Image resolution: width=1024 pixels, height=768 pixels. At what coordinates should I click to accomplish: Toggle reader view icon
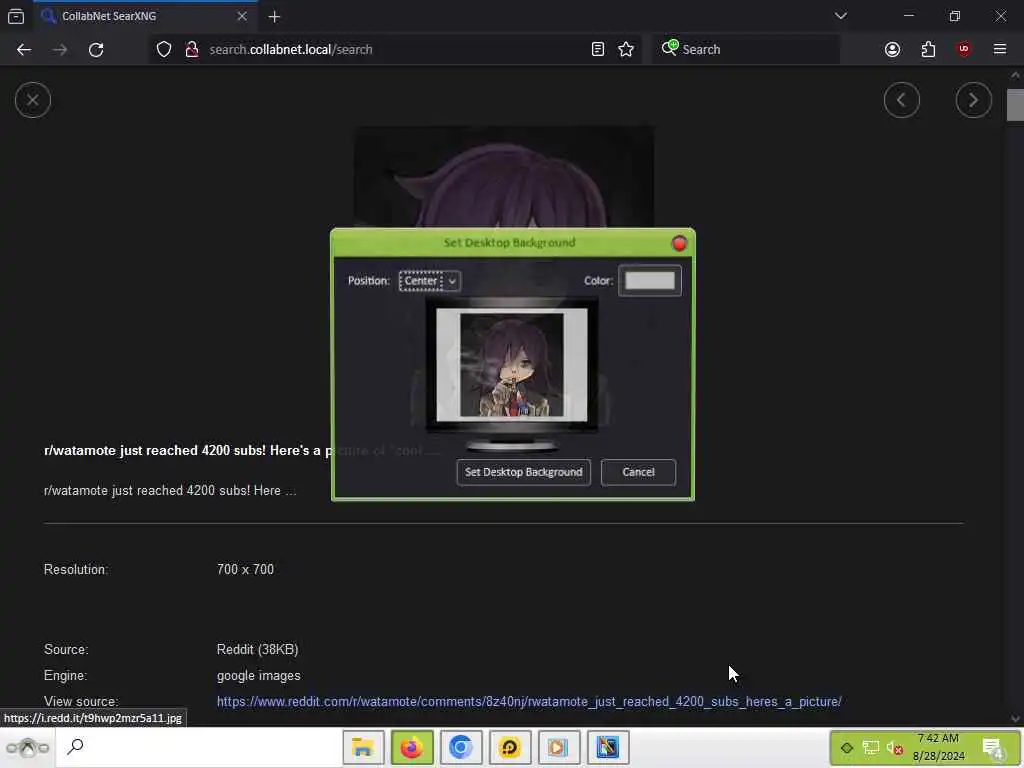(598, 49)
